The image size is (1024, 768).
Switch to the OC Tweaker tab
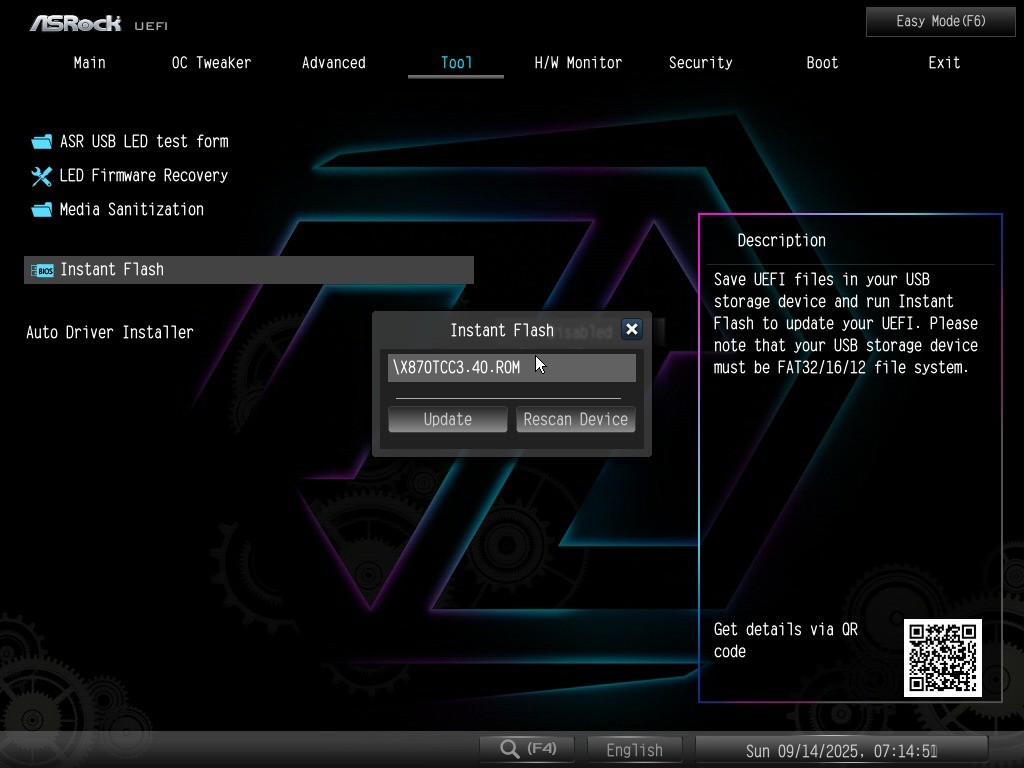[211, 63]
